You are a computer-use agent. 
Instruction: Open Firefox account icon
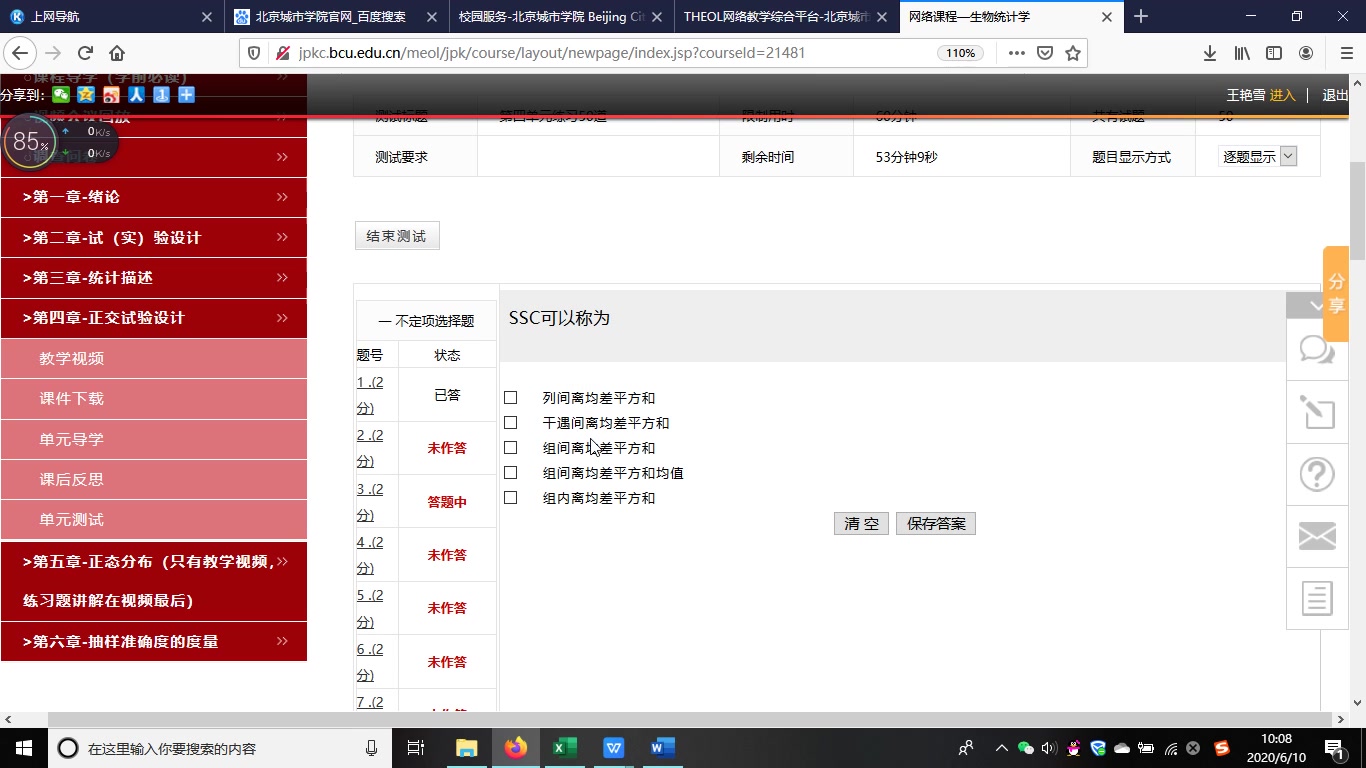click(x=1306, y=53)
